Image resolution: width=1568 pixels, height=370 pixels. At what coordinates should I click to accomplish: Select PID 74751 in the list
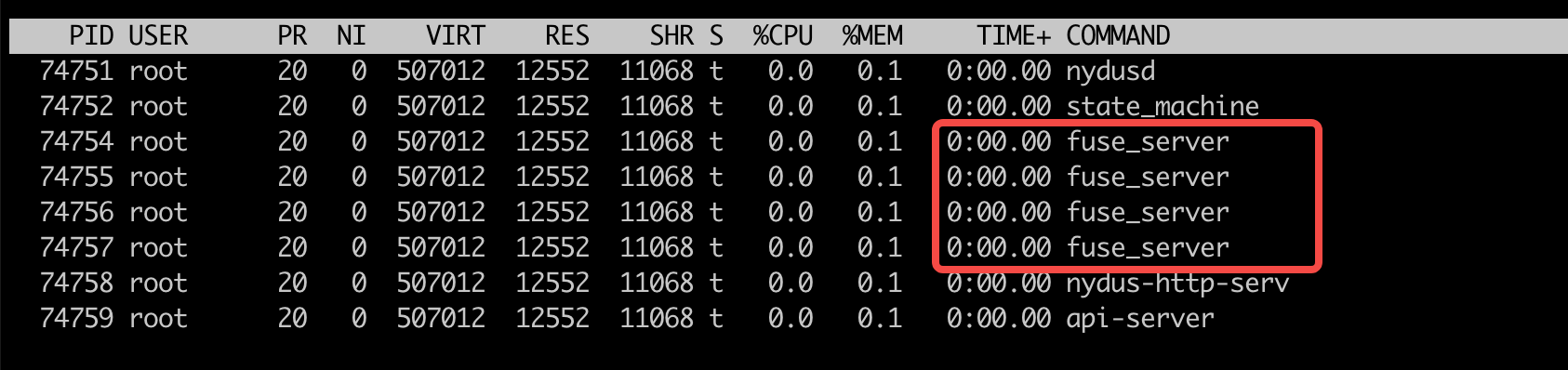(x=76, y=71)
